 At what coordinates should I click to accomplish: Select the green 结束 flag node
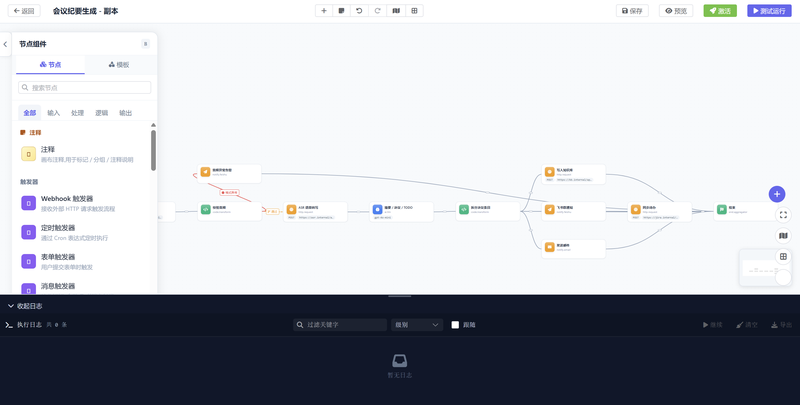click(745, 212)
